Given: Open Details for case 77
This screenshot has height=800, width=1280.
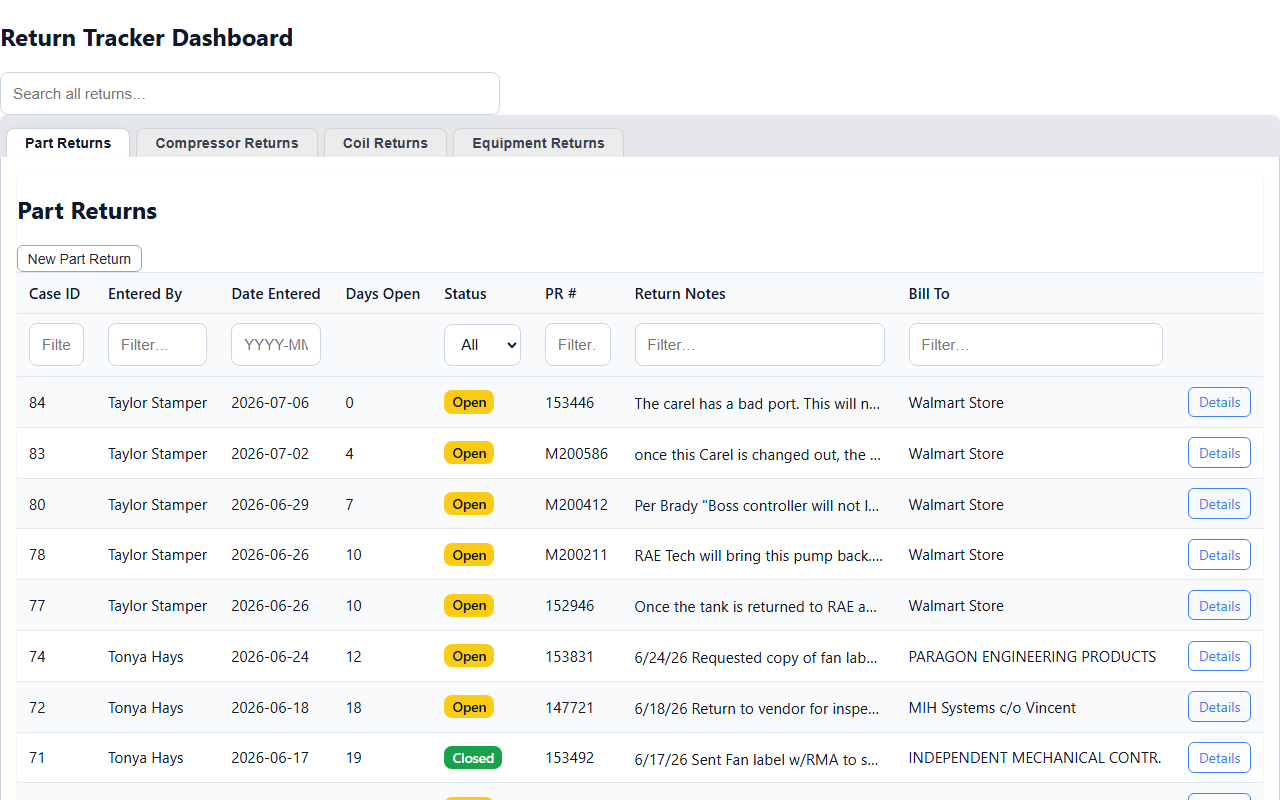Looking at the screenshot, I should click(1219, 606).
